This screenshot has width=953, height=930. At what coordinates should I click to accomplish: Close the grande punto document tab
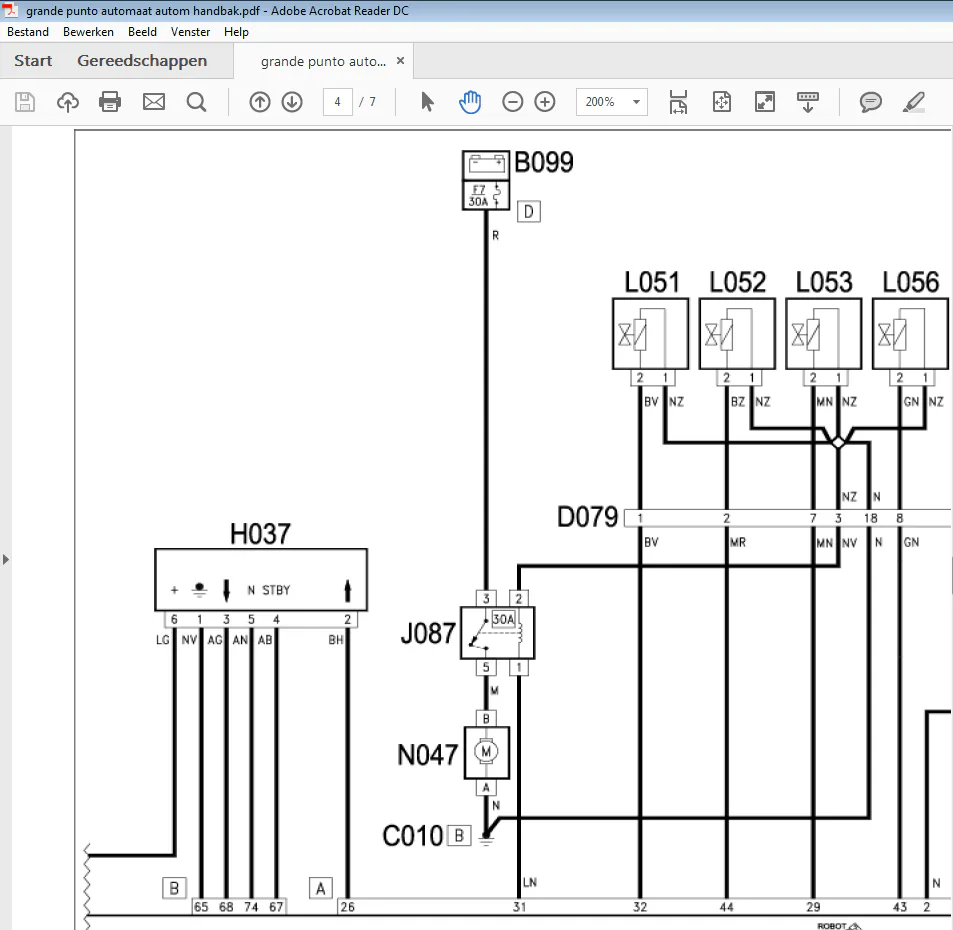pos(401,61)
